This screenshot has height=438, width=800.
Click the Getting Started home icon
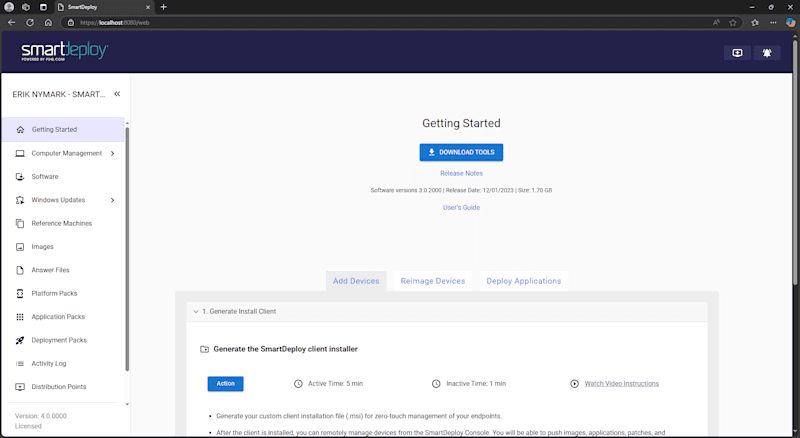(x=20, y=130)
